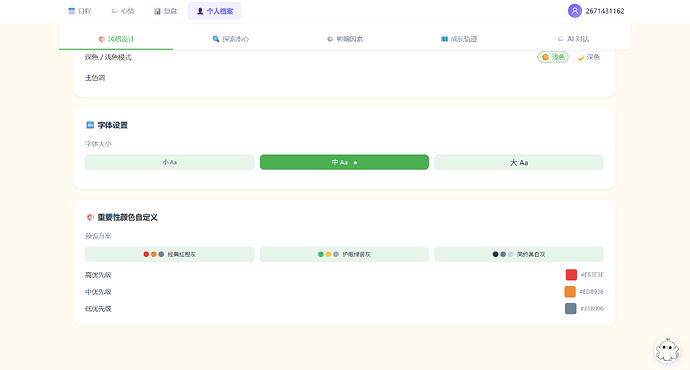Open the 心情 mood tab
690x370 pixels.
(123, 11)
